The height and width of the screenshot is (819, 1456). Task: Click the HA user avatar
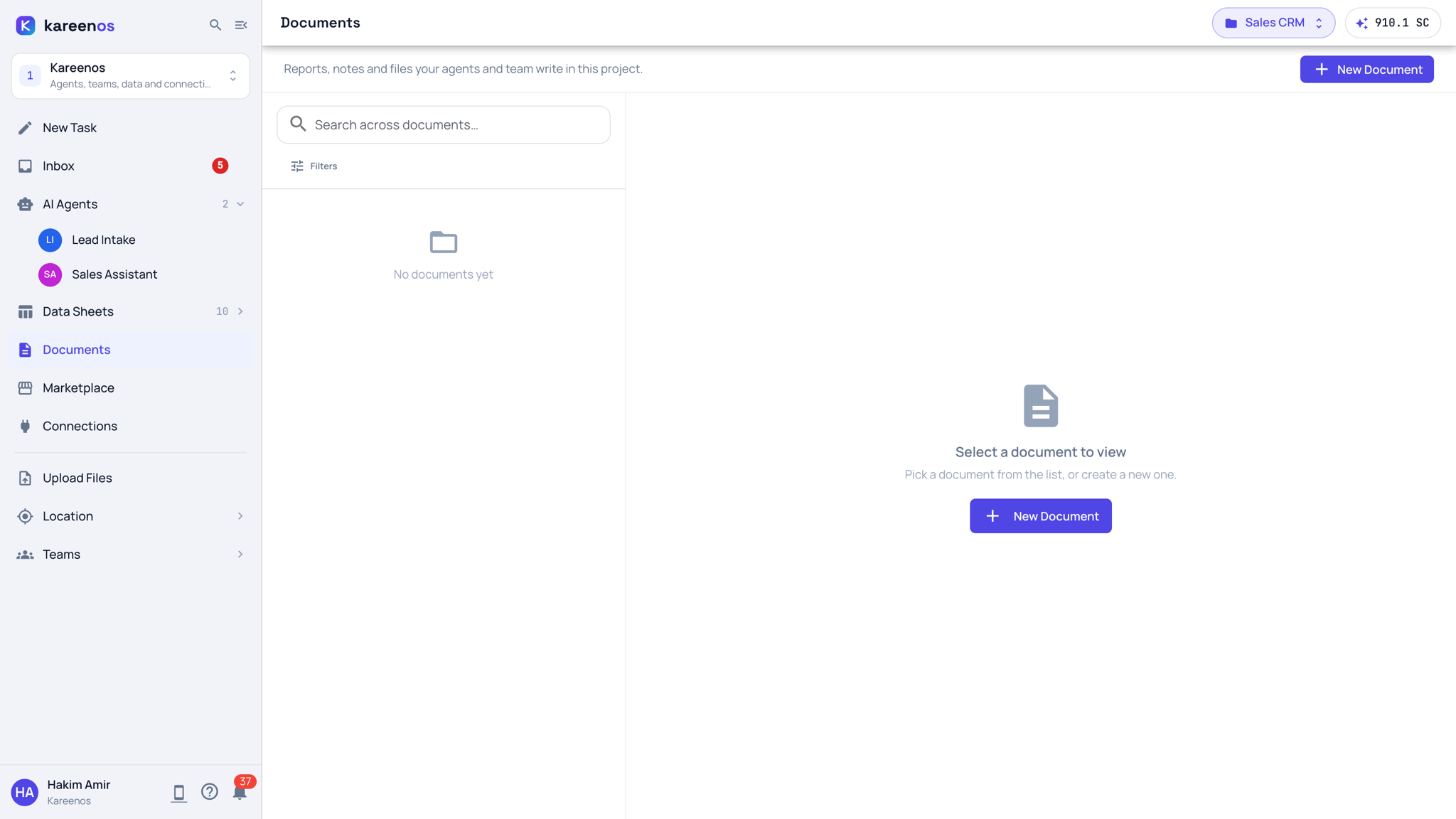(x=25, y=792)
